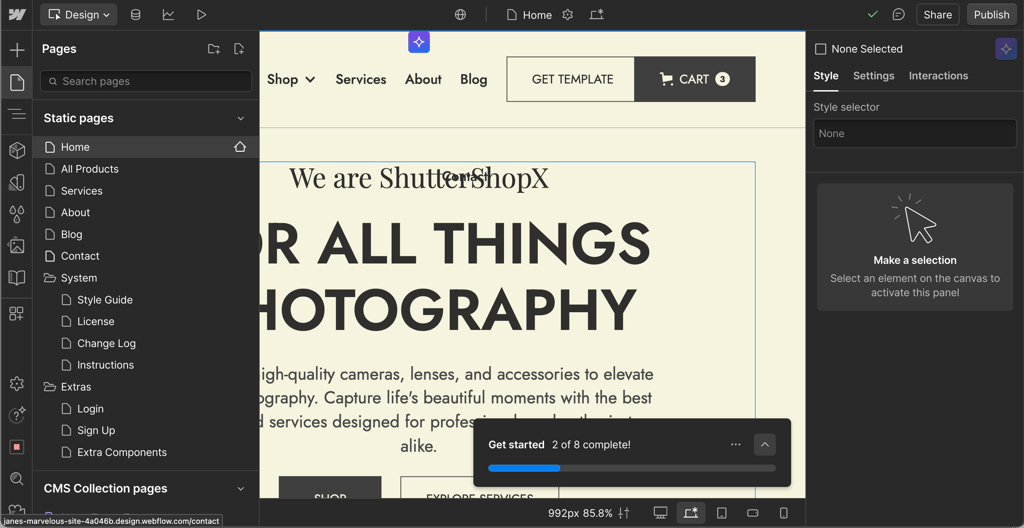This screenshot has width=1024, height=528.
Task: Collapse the CMS Collection pages section
Action: pyautogui.click(x=240, y=489)
